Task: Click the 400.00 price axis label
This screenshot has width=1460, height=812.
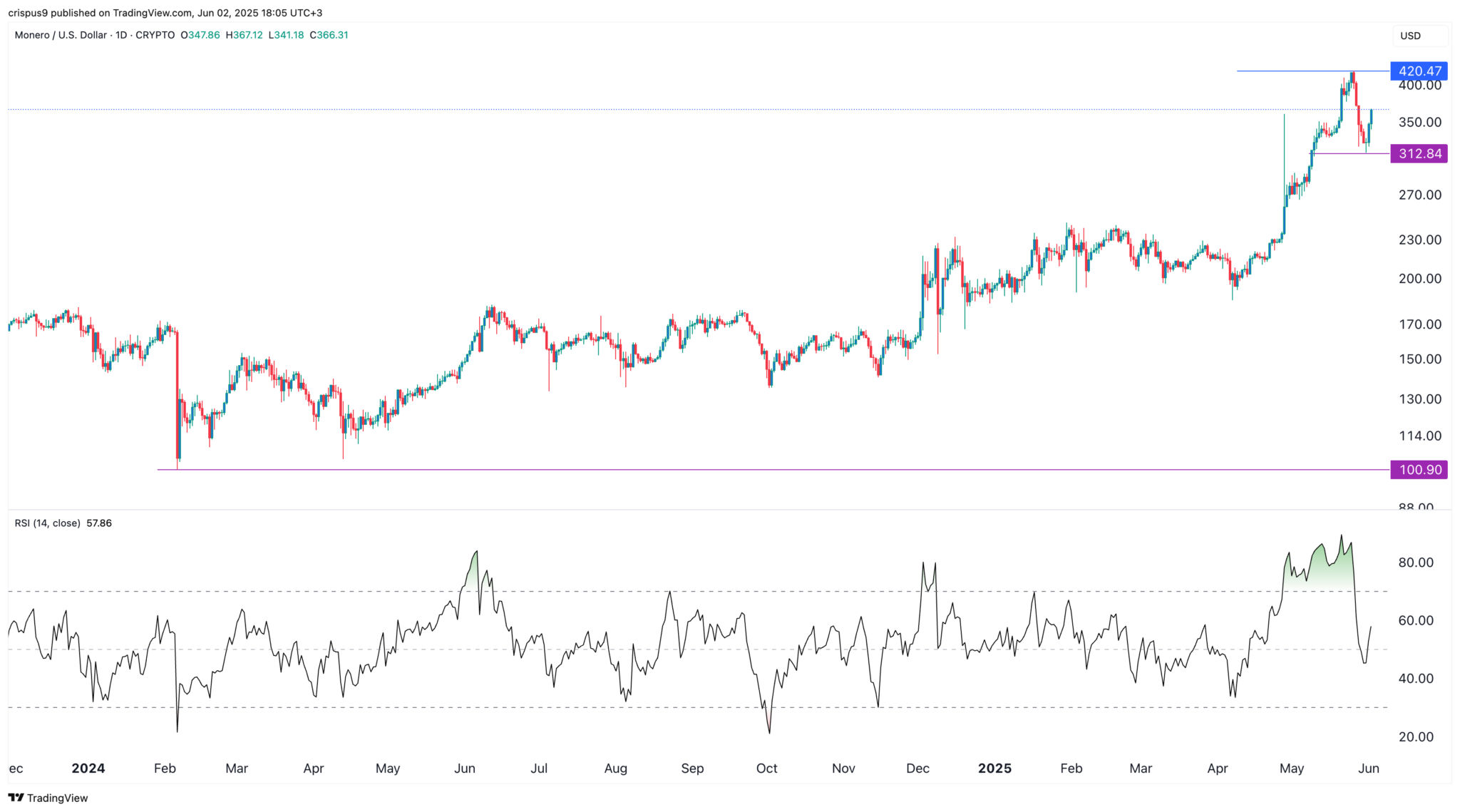Action: (x=1419, y=86)
